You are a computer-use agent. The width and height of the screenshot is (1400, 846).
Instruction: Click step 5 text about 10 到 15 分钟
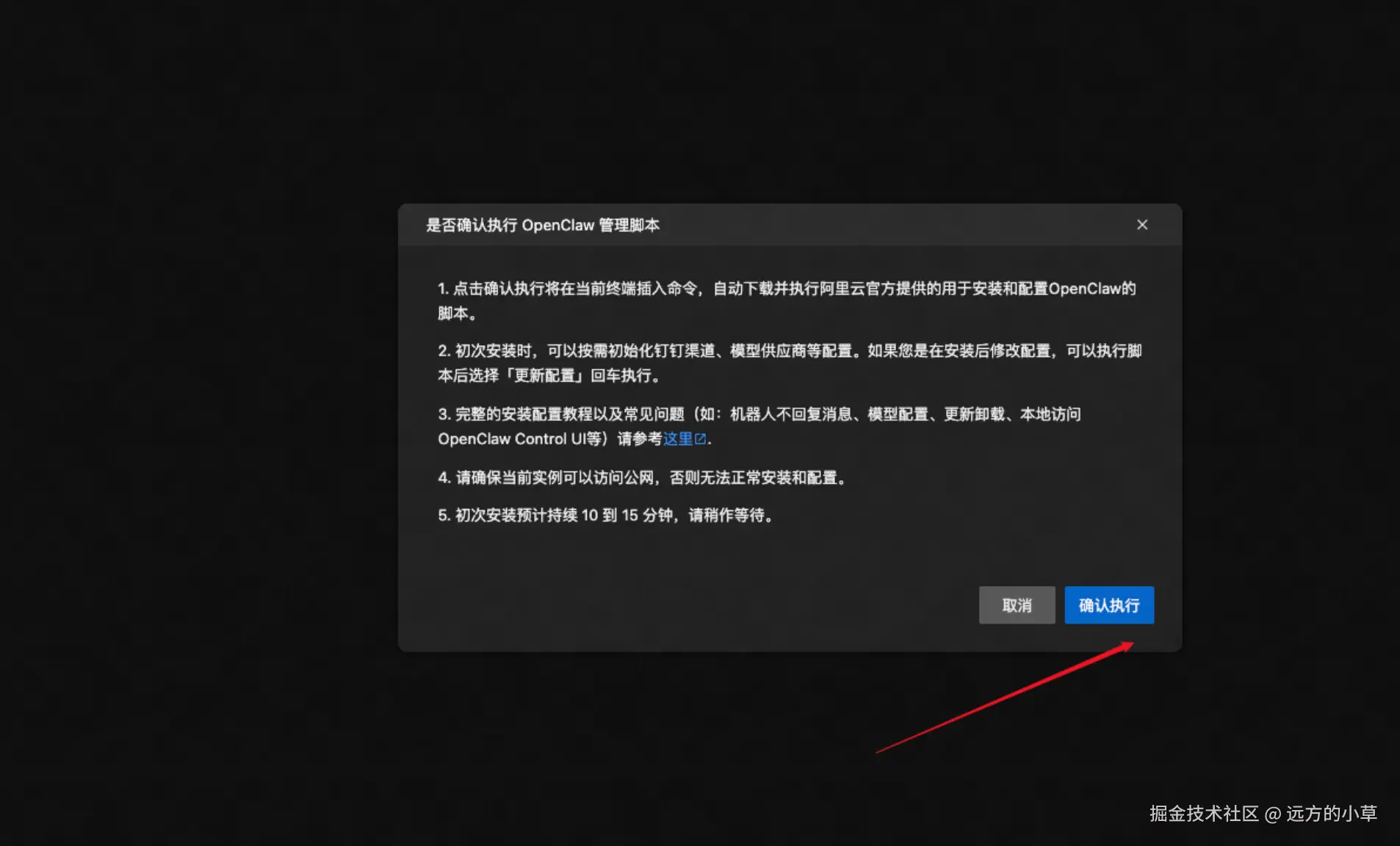(607, 516)
